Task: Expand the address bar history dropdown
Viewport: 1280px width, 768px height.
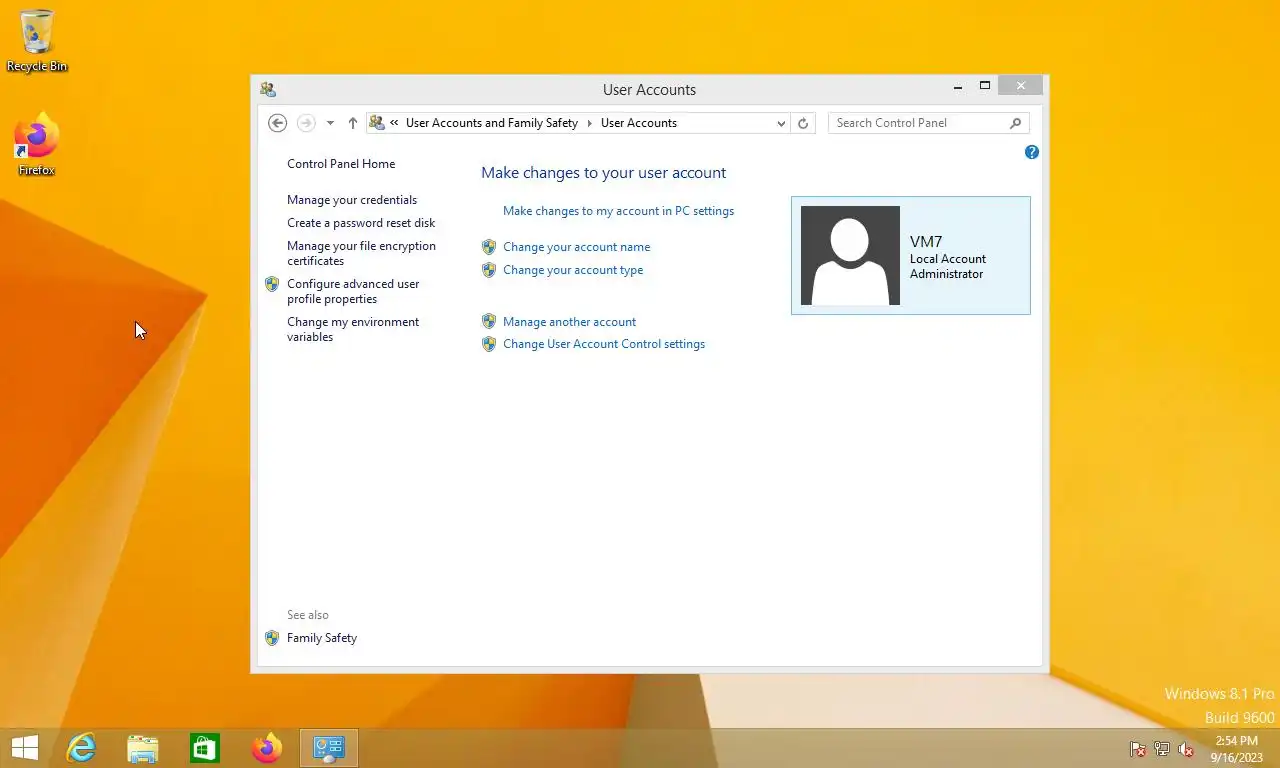Action: [781, 123]
